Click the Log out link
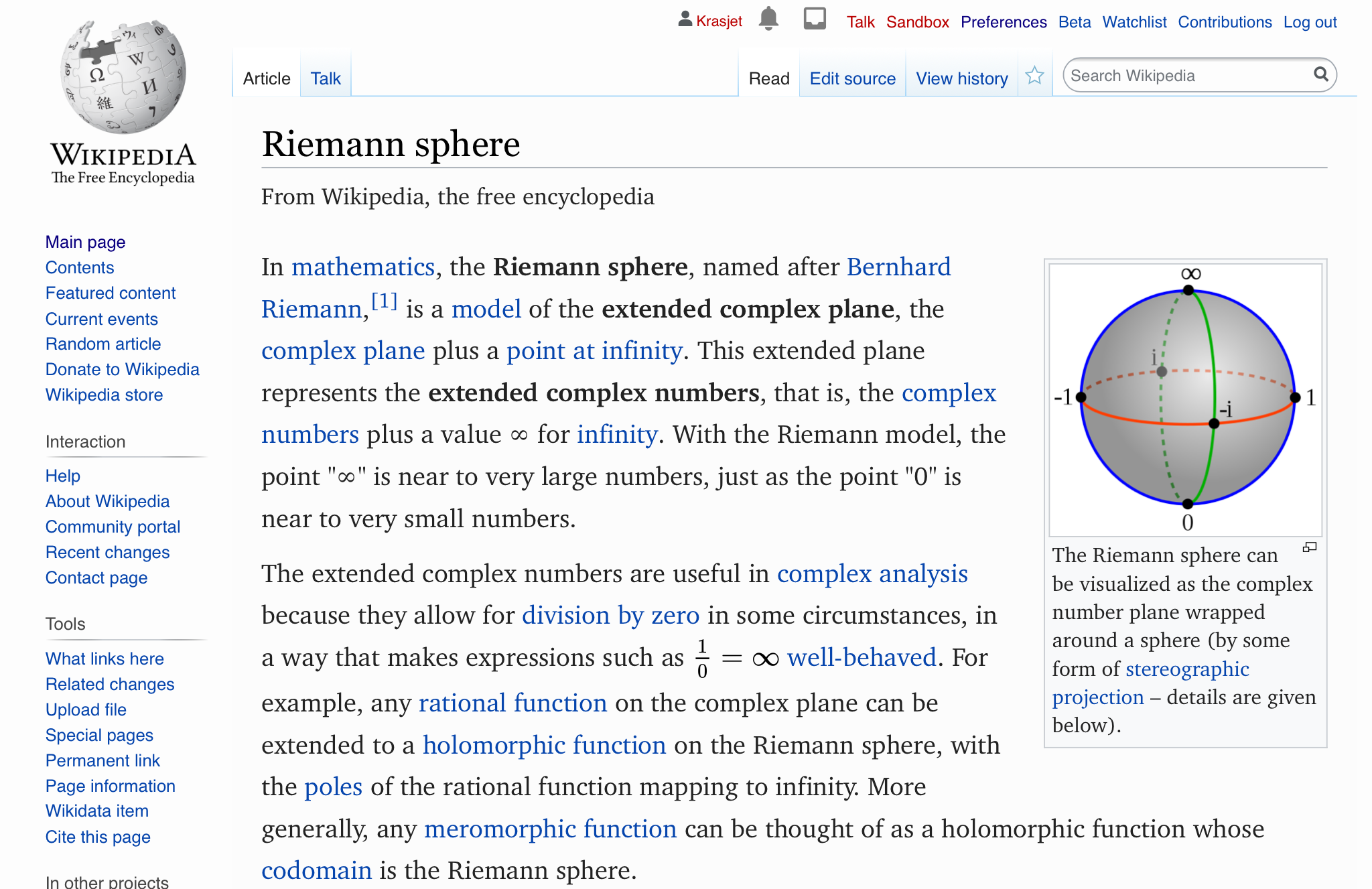 tap(1310, 22)
